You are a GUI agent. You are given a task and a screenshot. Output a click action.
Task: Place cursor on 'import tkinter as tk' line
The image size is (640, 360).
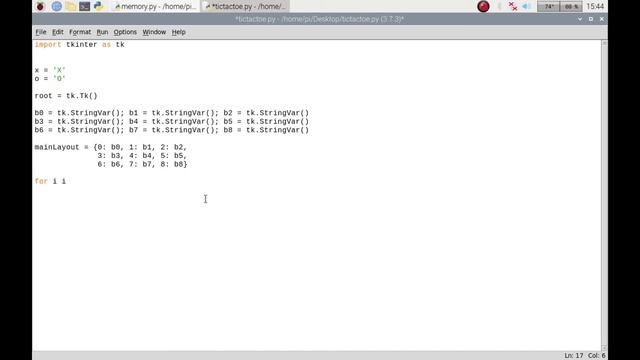click(80, 44)
